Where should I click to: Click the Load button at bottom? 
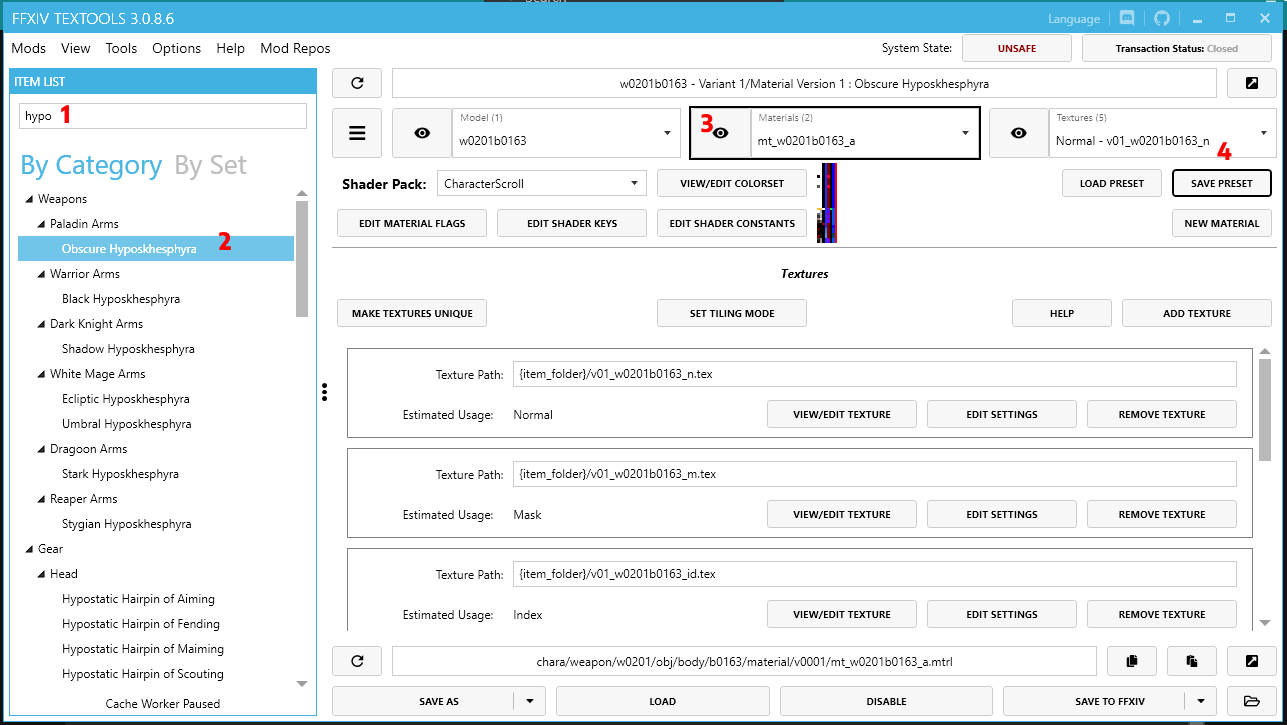[x=663, y=701]
